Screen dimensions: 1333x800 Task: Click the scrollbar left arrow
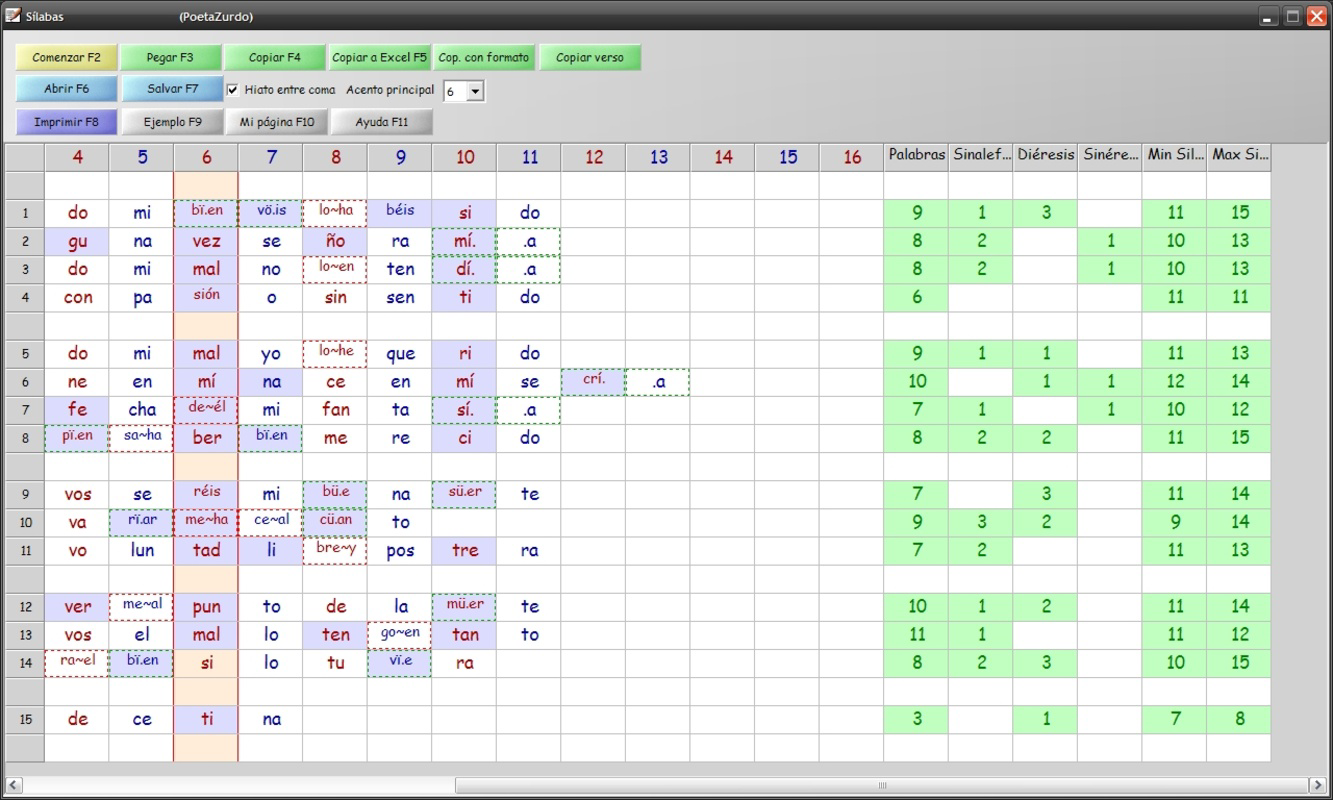coord(14,786)
